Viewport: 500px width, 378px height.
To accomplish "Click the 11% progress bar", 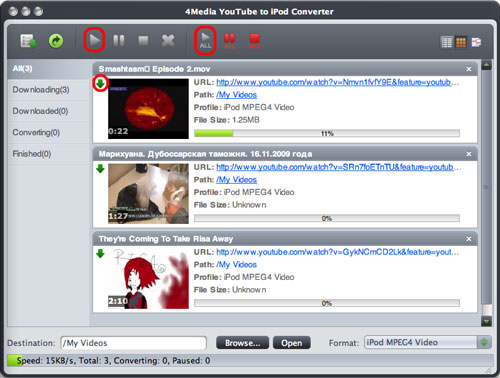I will tap(327, 134).
